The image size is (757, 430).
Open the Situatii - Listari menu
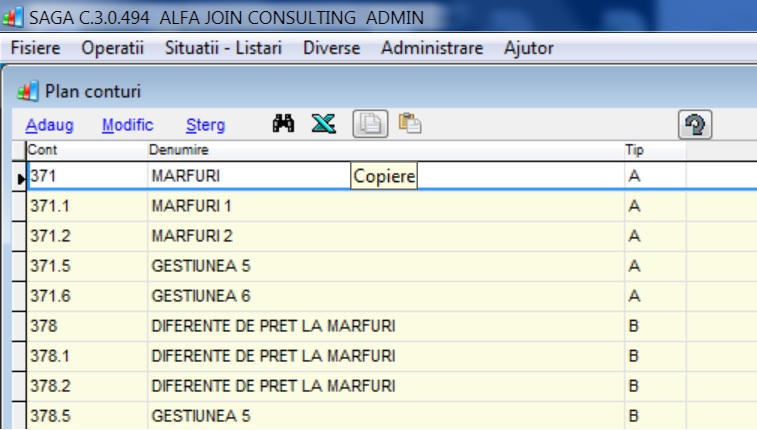point(224,48)
